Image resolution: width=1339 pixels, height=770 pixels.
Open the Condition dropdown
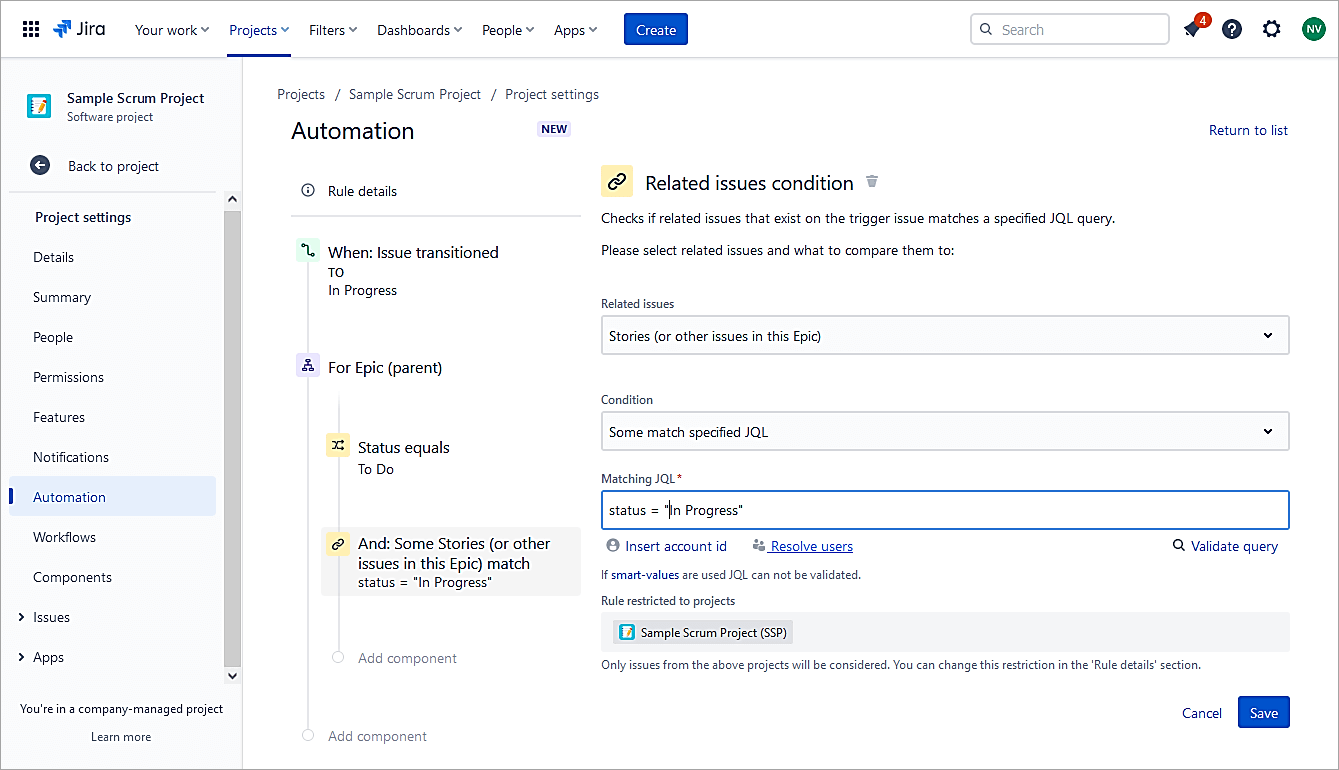coord(944,432)
